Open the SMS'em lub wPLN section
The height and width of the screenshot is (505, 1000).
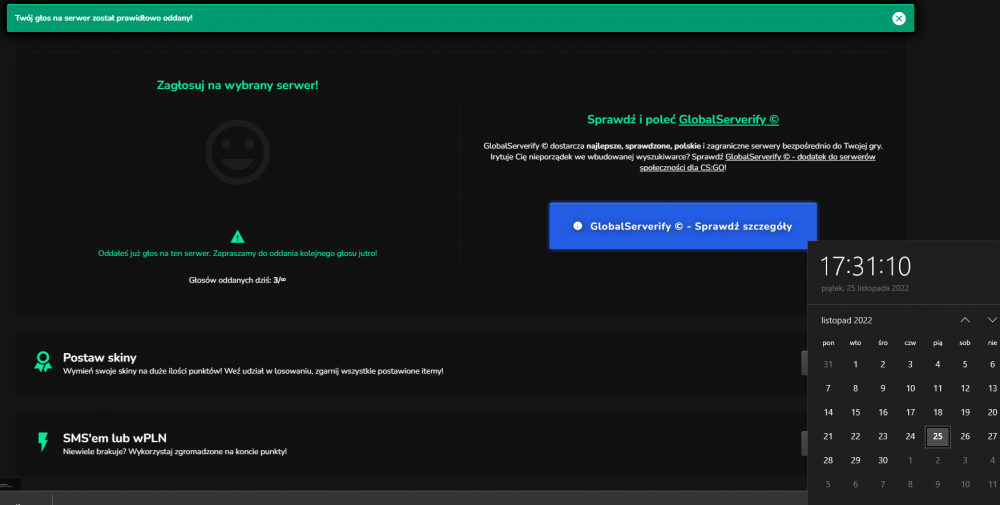click(411, 443)
